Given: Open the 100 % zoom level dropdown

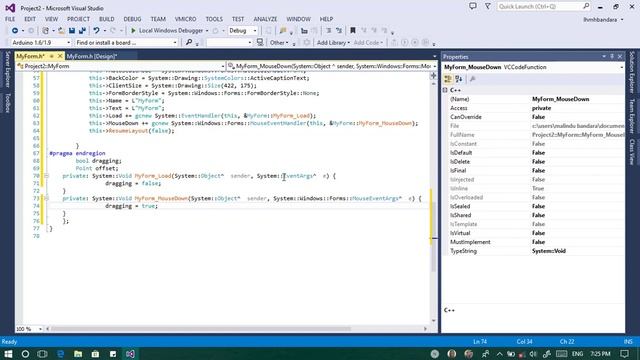Looking at the screenshot, I should click(x=29, y=329).
